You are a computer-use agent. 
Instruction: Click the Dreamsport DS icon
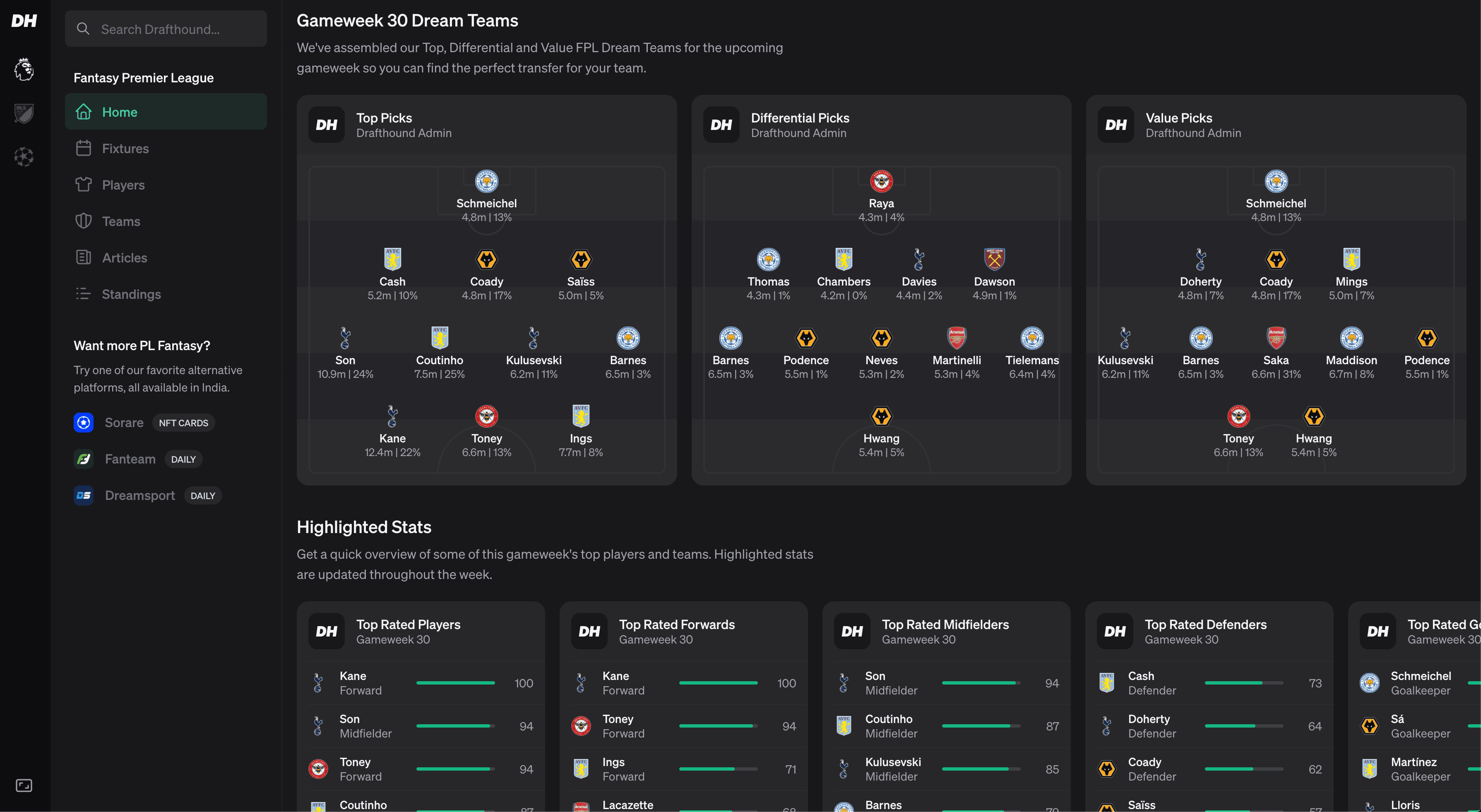[x=83, y=495]
